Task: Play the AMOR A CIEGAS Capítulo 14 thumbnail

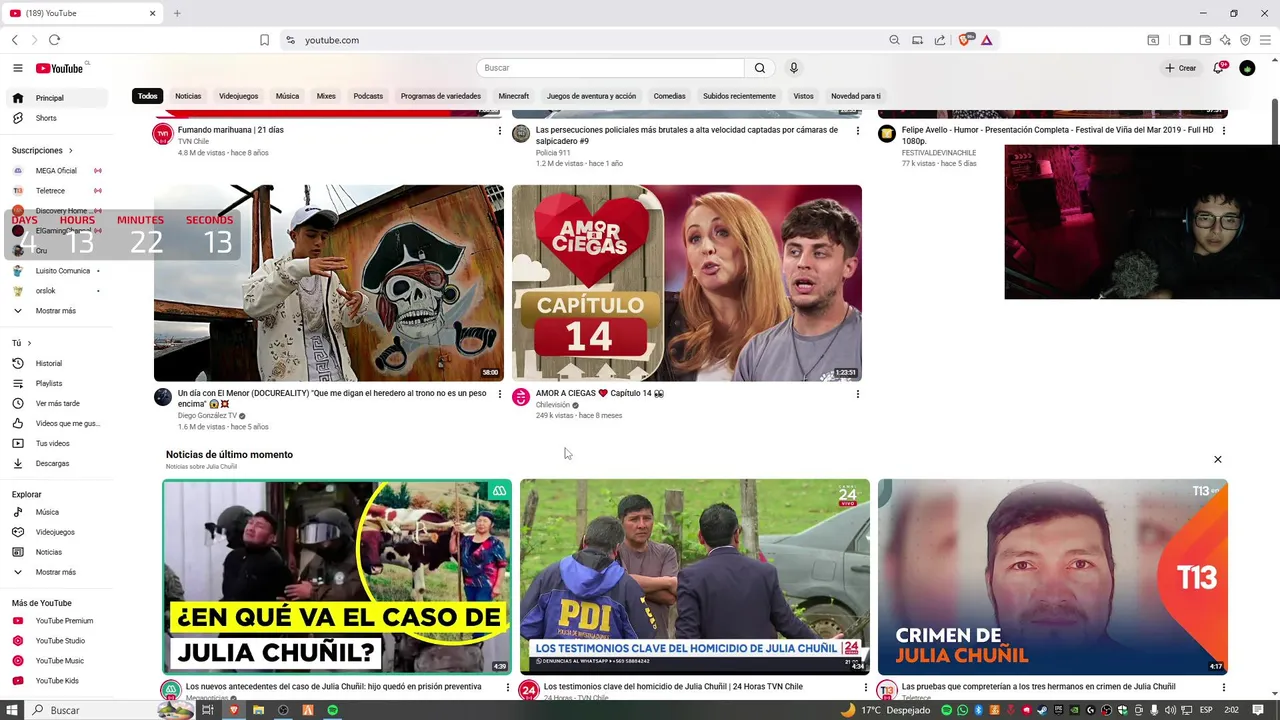Action: 687,283
